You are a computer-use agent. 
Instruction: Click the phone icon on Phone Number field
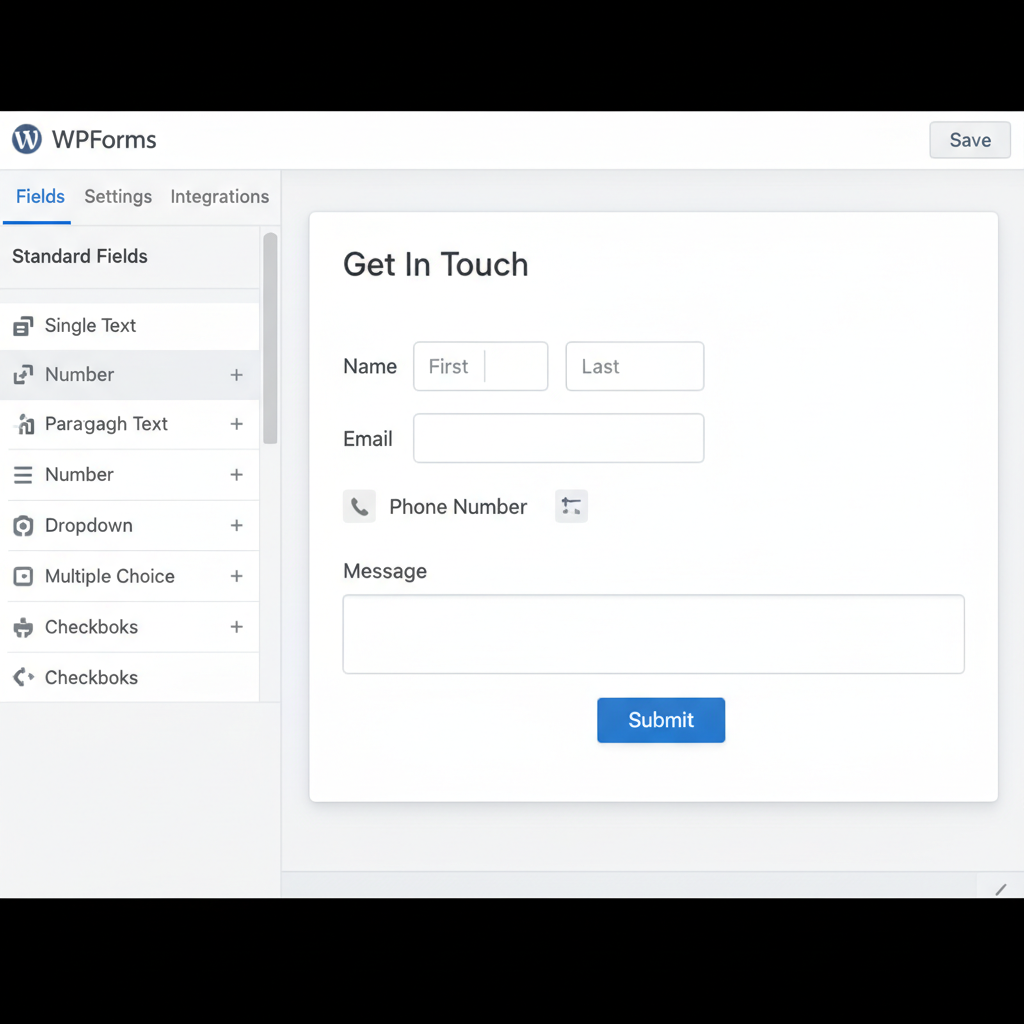tap(359, 506)
